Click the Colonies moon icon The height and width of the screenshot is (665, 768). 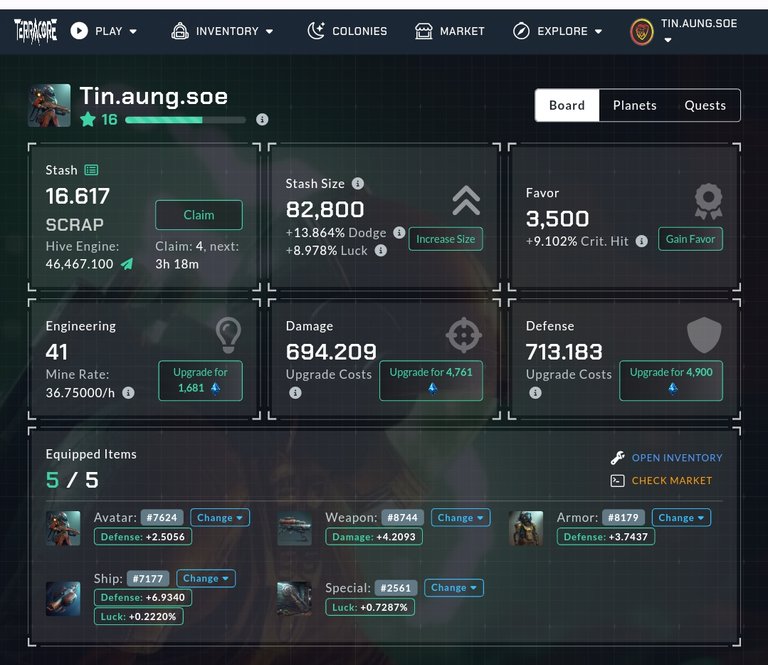[x=316, y=31]
